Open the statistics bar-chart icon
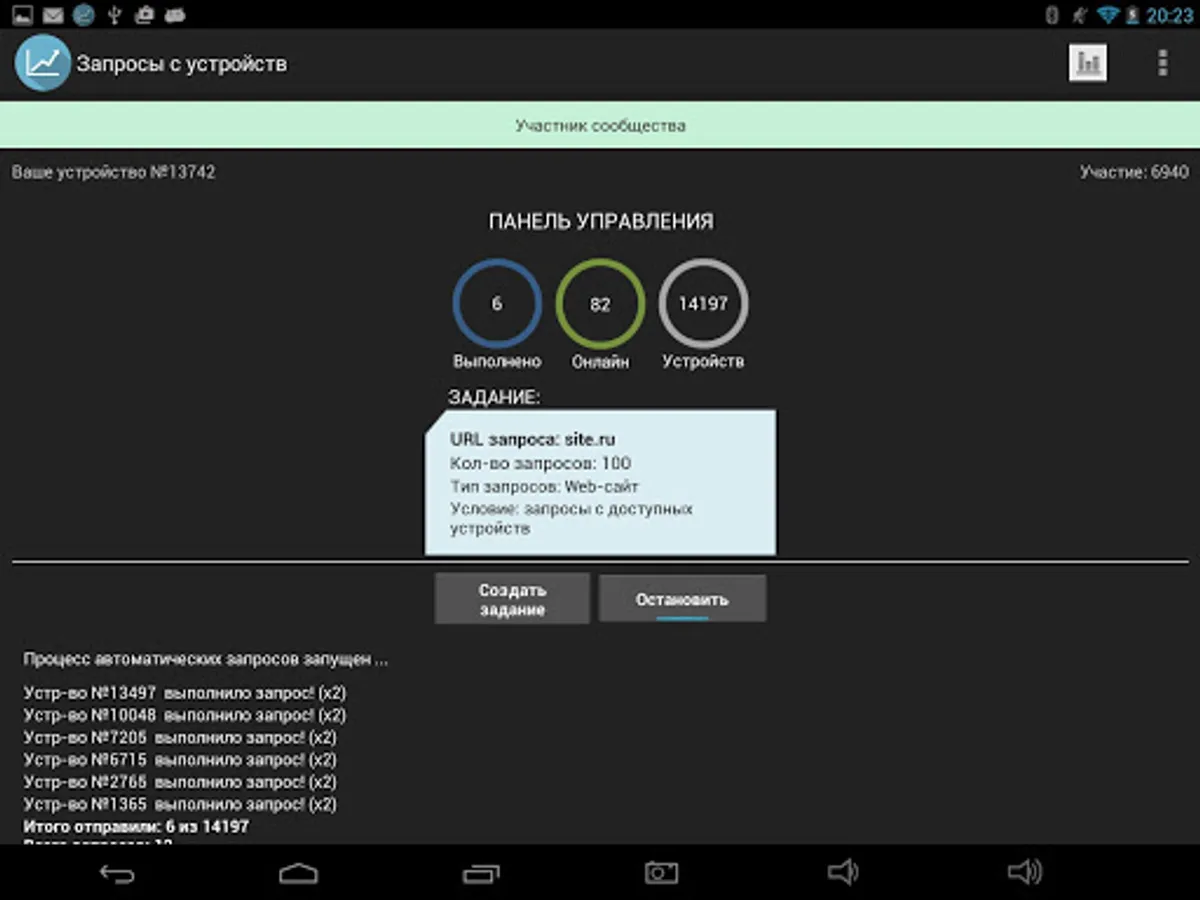The height and width of the screenshot is (900, 1200). [1088, 63]
